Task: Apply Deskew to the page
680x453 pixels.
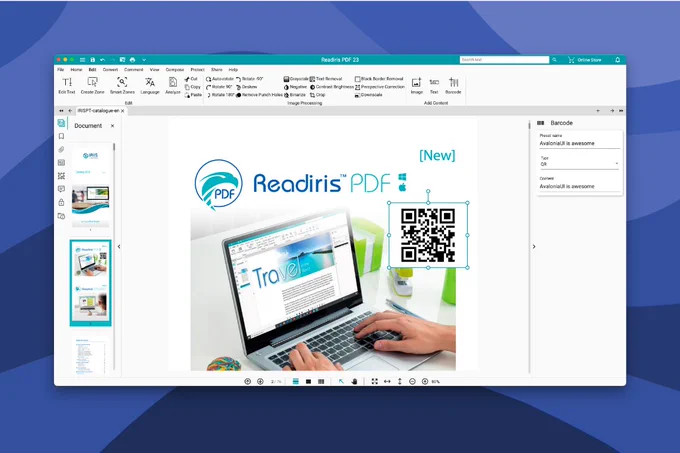Action: (x=247, y=87)
